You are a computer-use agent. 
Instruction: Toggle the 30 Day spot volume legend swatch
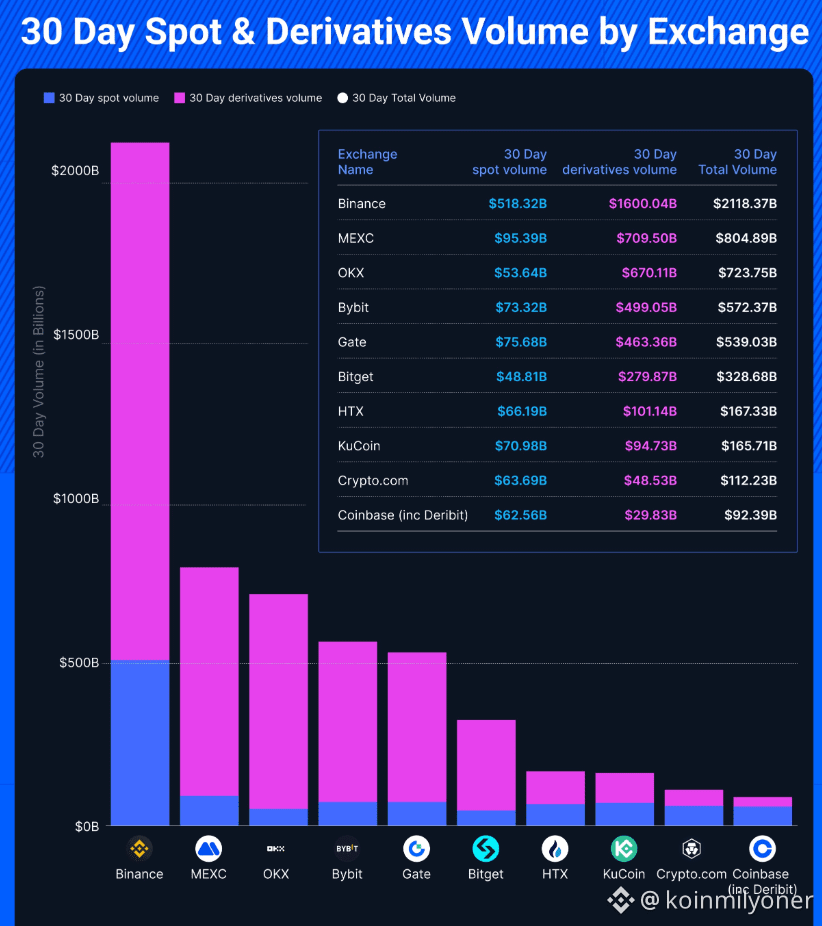tap(49, 97)
